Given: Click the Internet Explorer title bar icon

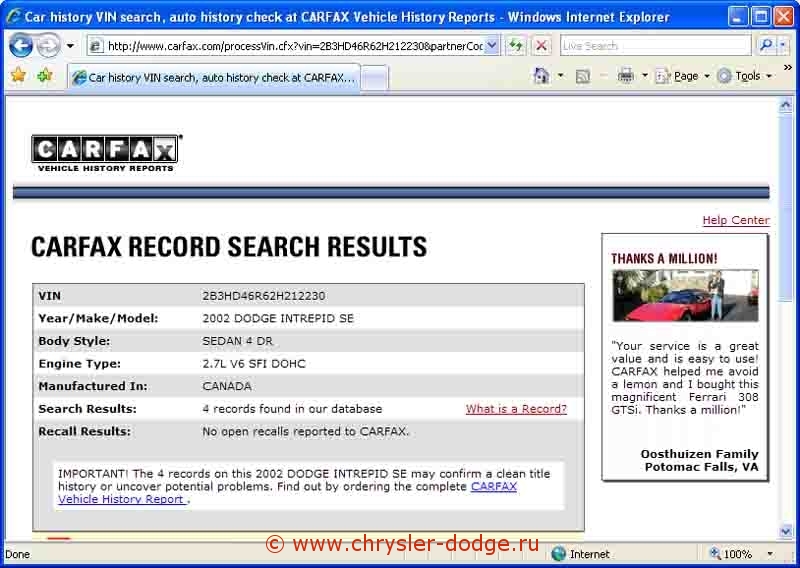Looking at the screenshot, I should coord(13,16).
